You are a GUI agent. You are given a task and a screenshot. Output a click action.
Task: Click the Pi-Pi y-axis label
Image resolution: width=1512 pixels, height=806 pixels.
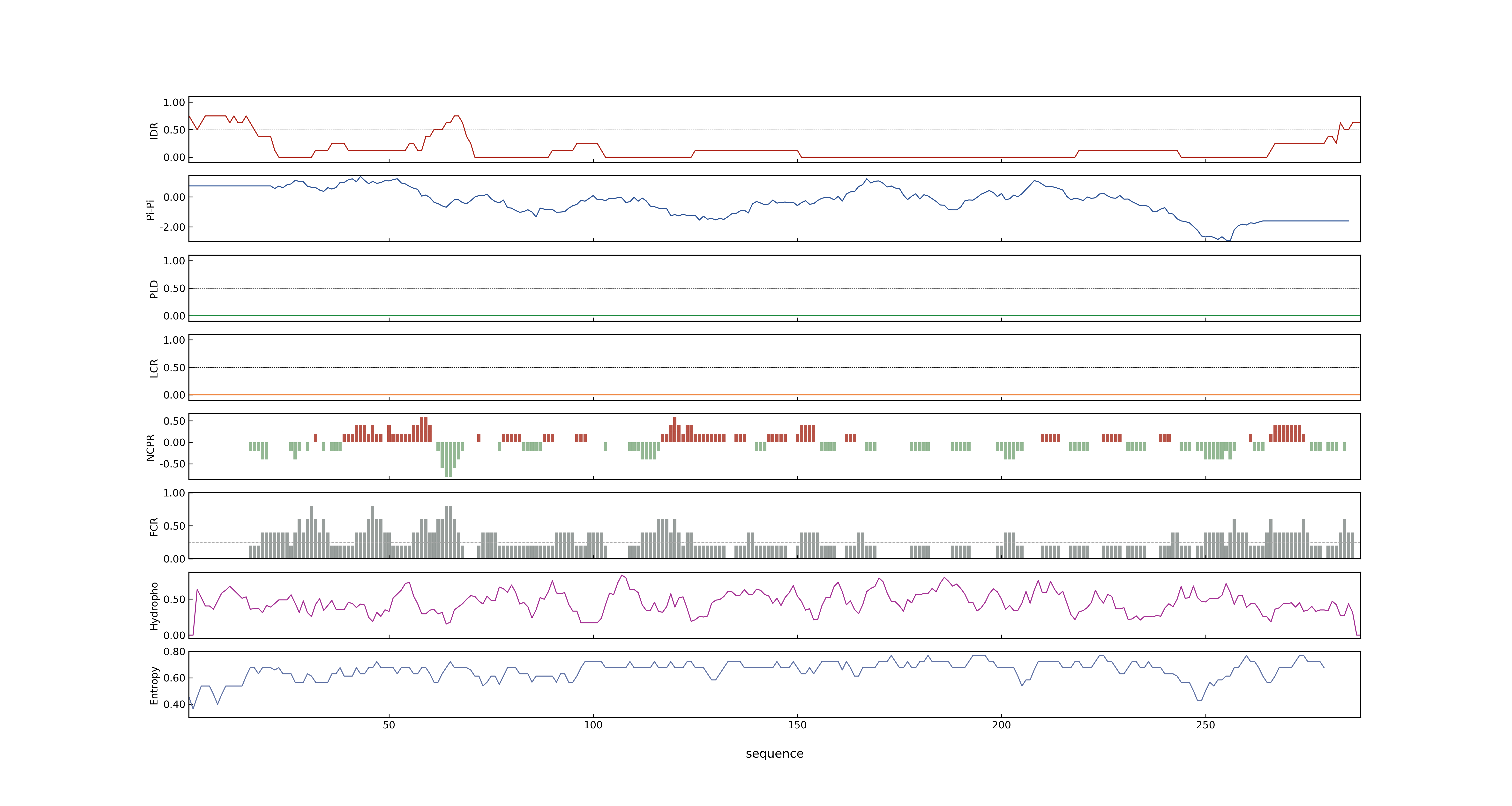tap(150, 209)
